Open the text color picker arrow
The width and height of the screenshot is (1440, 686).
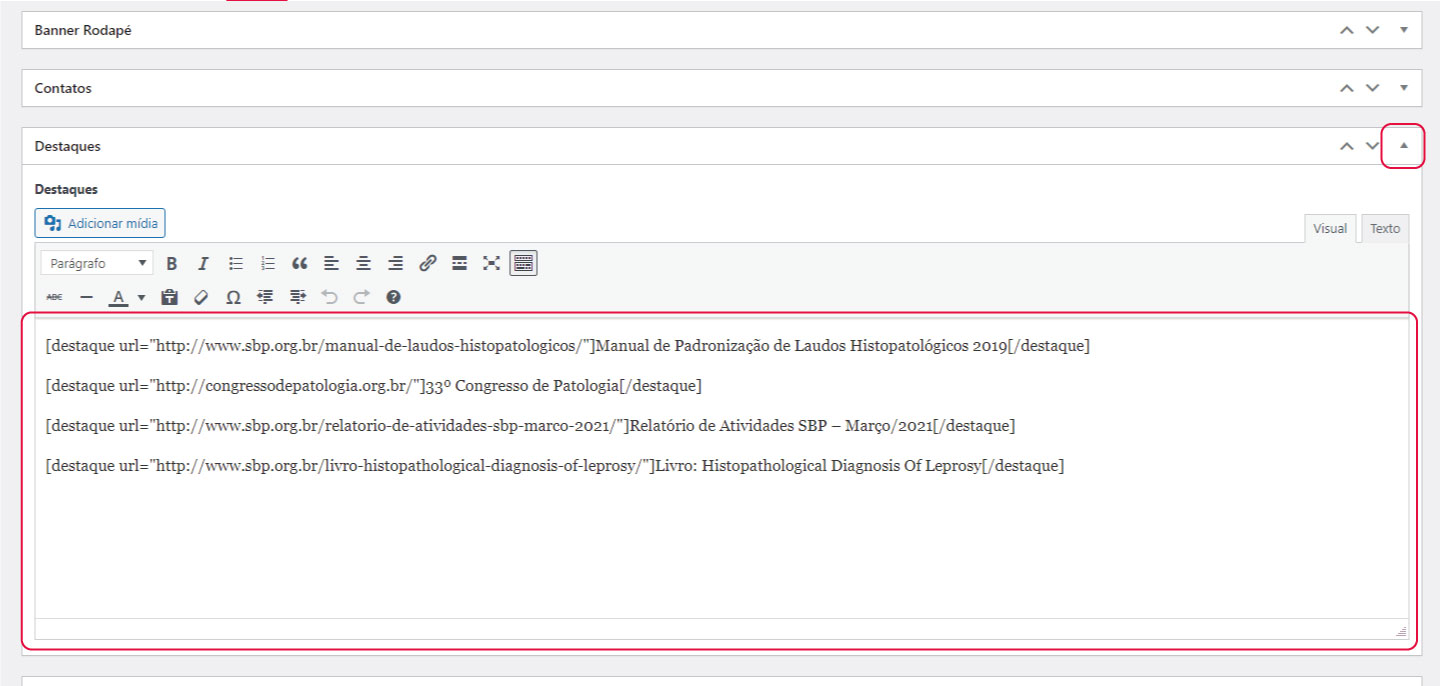coord(141,297)
